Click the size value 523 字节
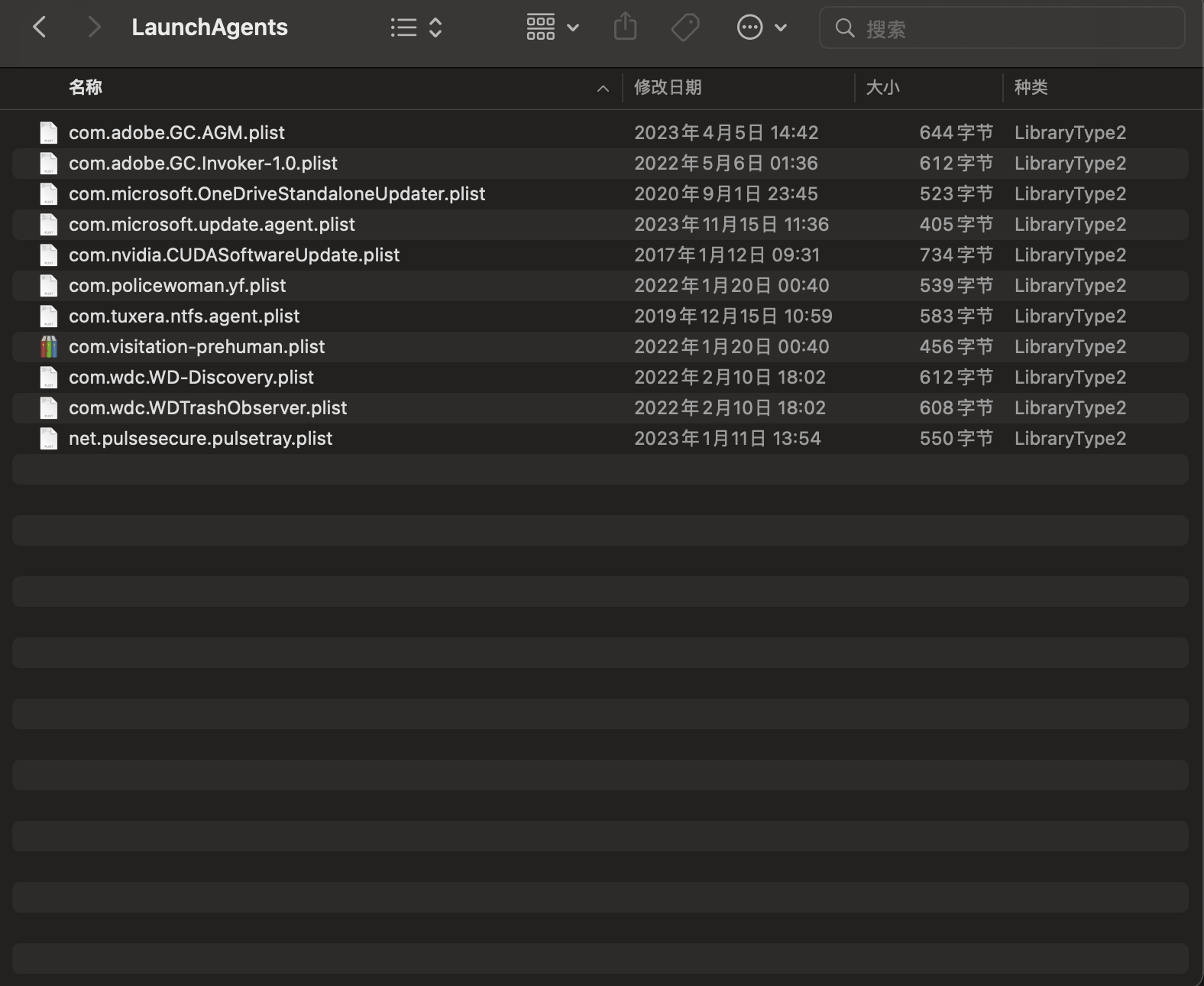 click(956, 194)
